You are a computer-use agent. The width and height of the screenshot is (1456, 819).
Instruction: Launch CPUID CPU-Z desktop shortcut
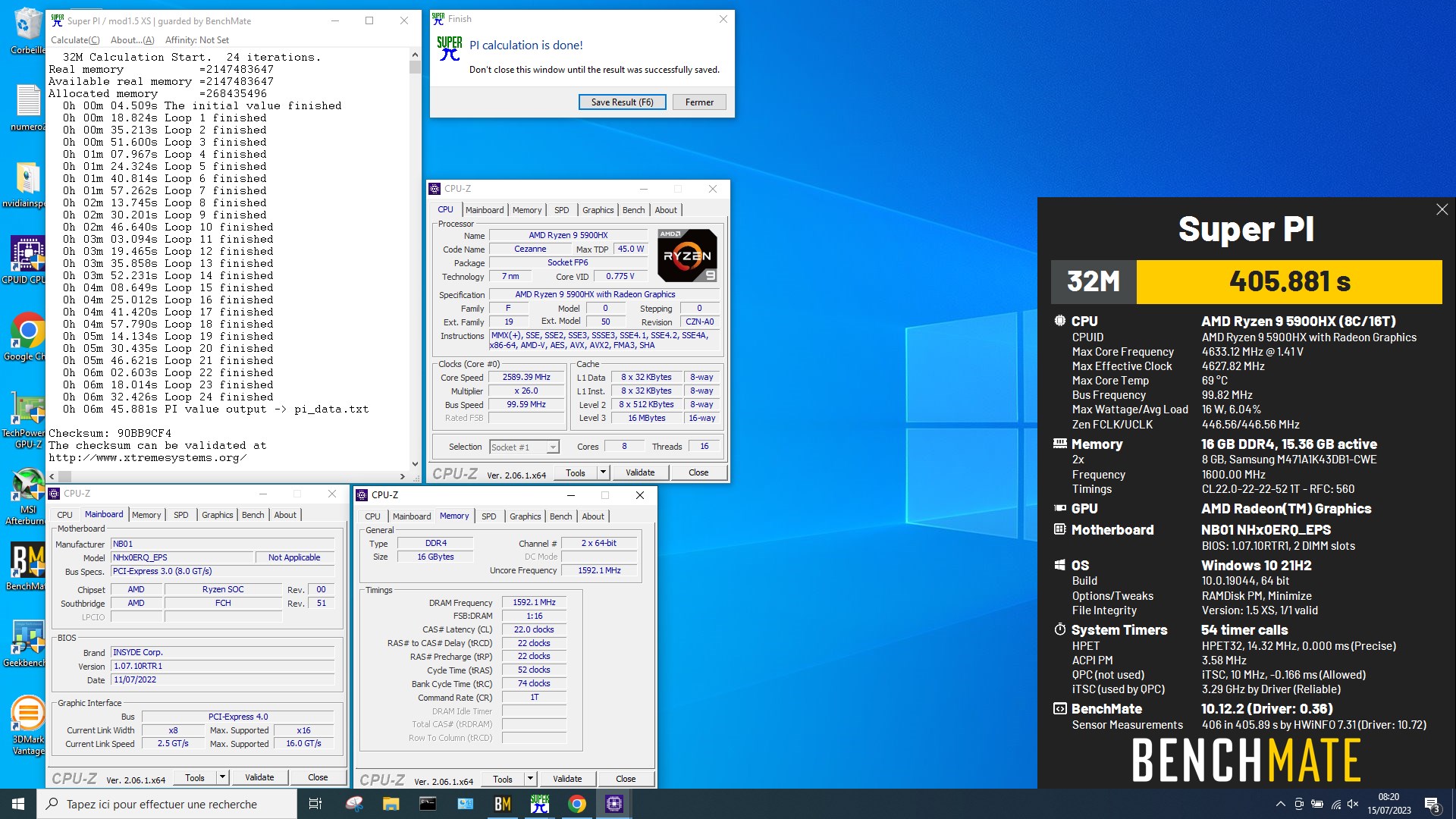coord(27,260)
